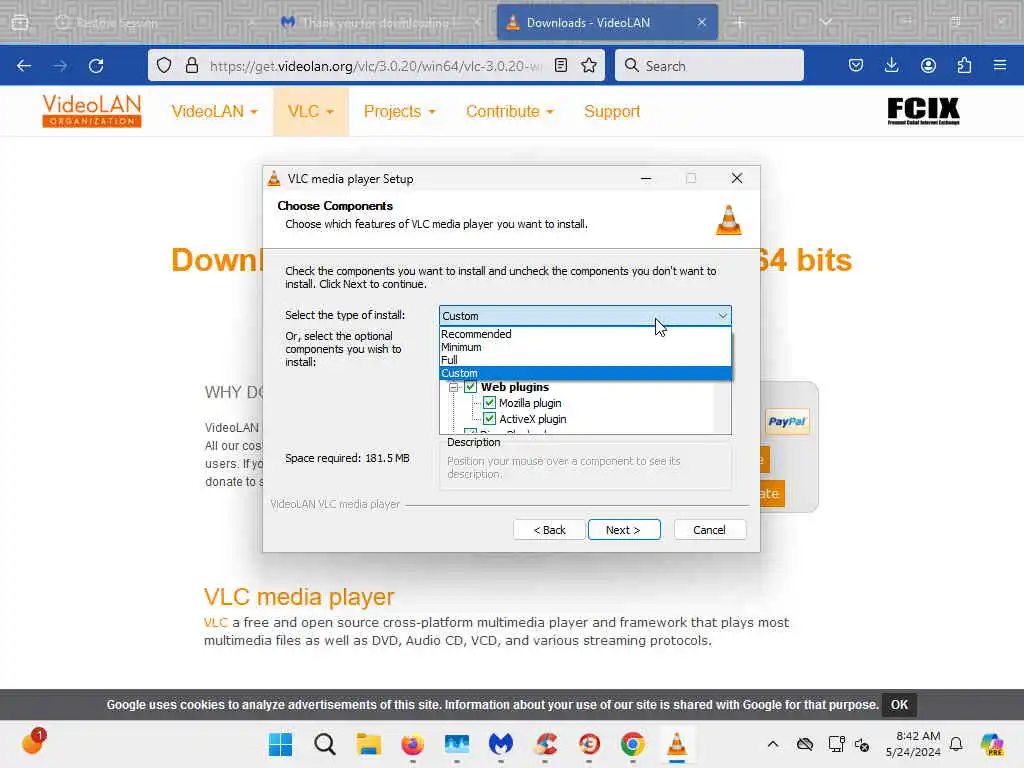Click the FCIX sponsor logo
Screen dimensions: 1024x768
pos(923,111)
